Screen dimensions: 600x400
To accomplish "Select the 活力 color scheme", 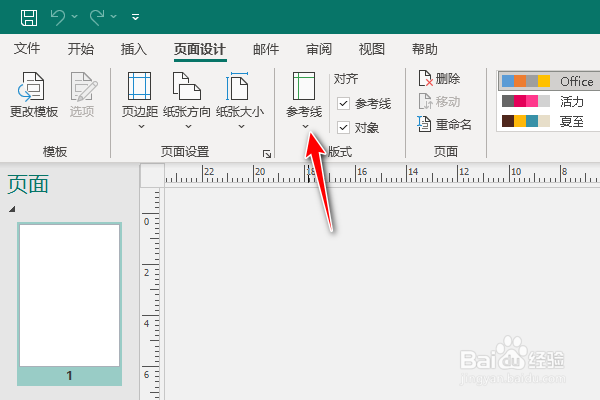I will 549,101.
